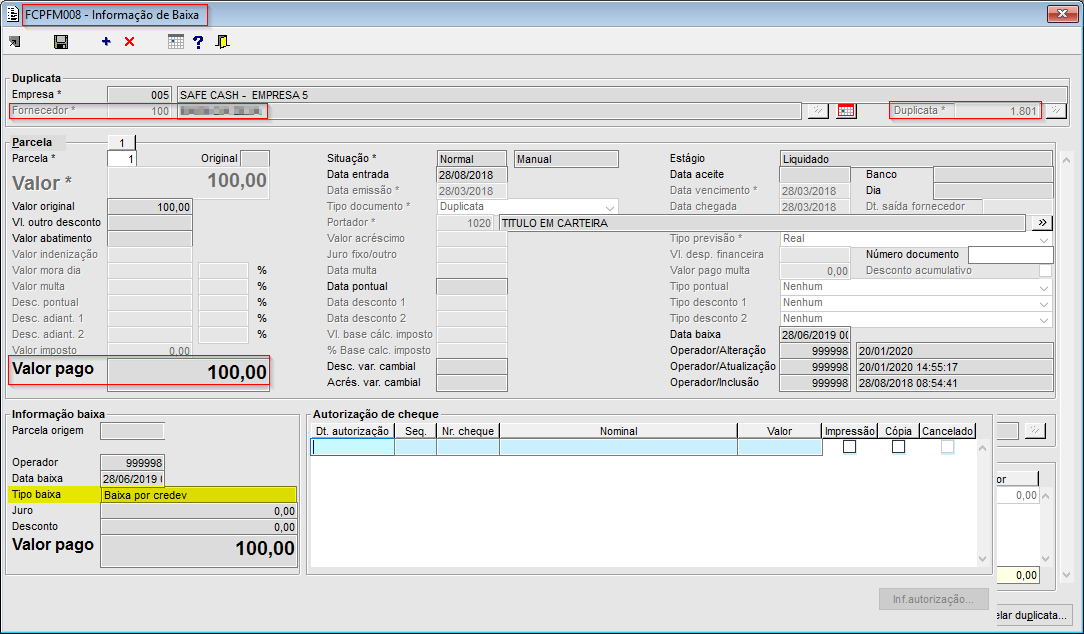Click the Portador field 'TITULO EM CARTEIRA'
The height and width of the screenshot is (634, 1084).
763,223
